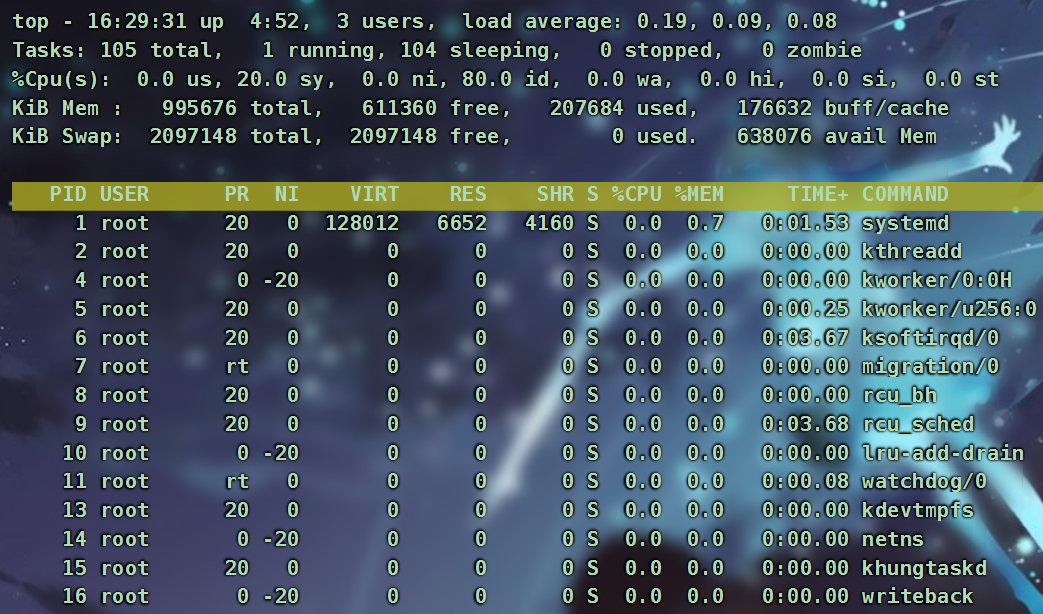Select the systemd process name

tap(905, 223)
